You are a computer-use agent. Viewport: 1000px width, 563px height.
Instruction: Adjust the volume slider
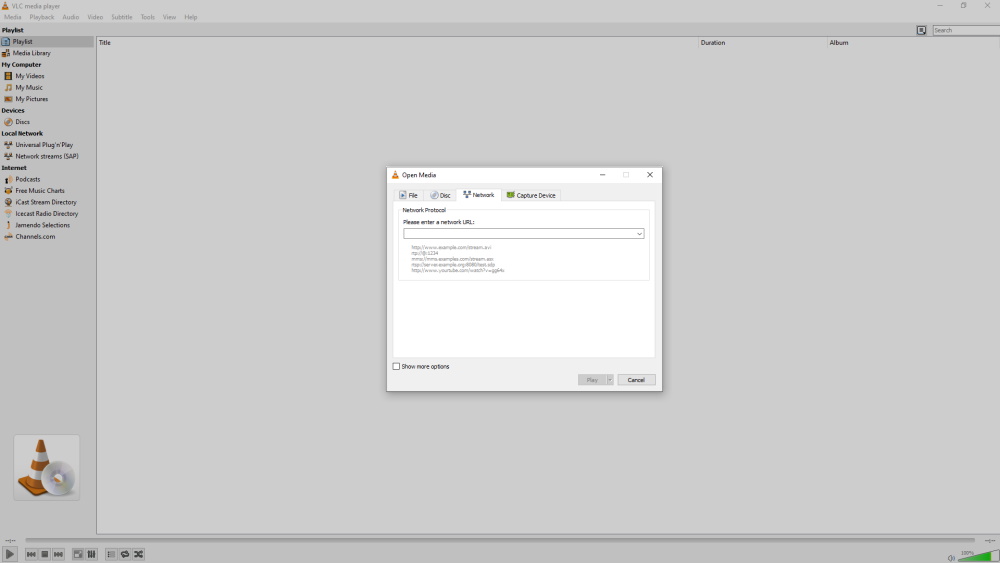click(x=978, y=556)
